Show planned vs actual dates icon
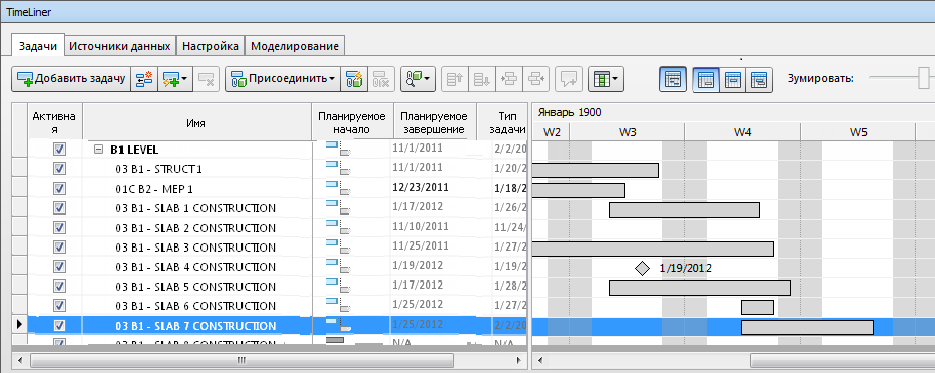Viewport: 935px width, 373px height. click(760, 79)
